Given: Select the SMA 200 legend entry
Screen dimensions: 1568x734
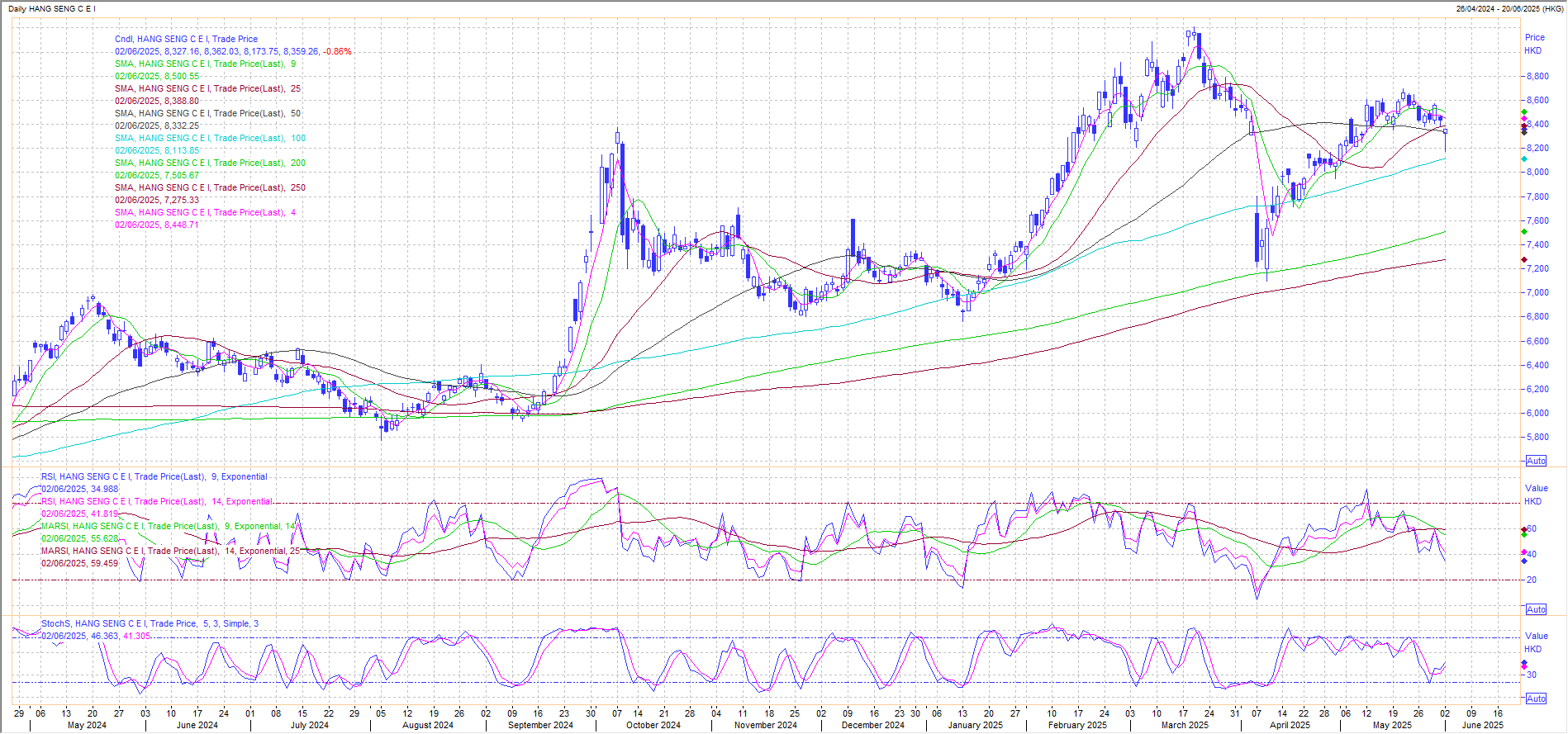Looking at the screenshot, I should [x=210, y=163].
